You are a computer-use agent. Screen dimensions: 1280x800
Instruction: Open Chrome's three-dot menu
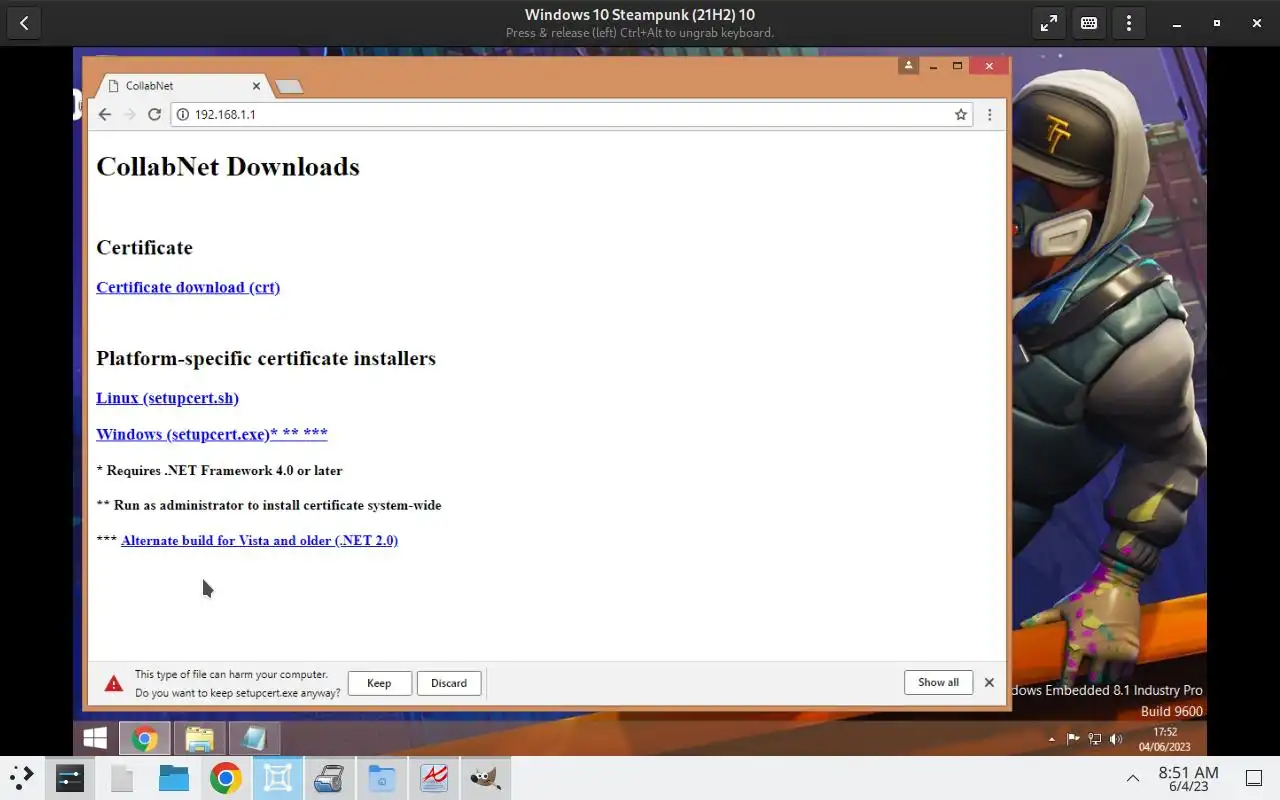coord(990,115)
